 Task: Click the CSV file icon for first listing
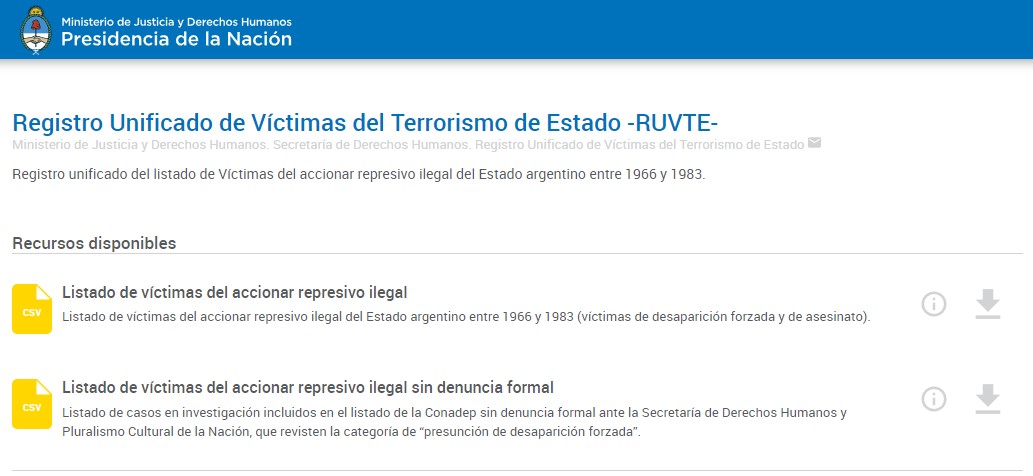click(x=32, y=309)
